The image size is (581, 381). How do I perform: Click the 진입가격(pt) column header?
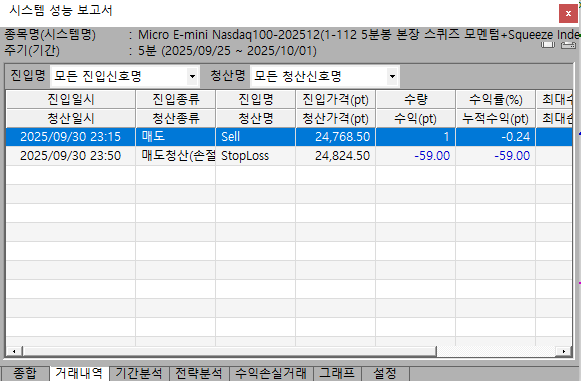pos(336,99)
